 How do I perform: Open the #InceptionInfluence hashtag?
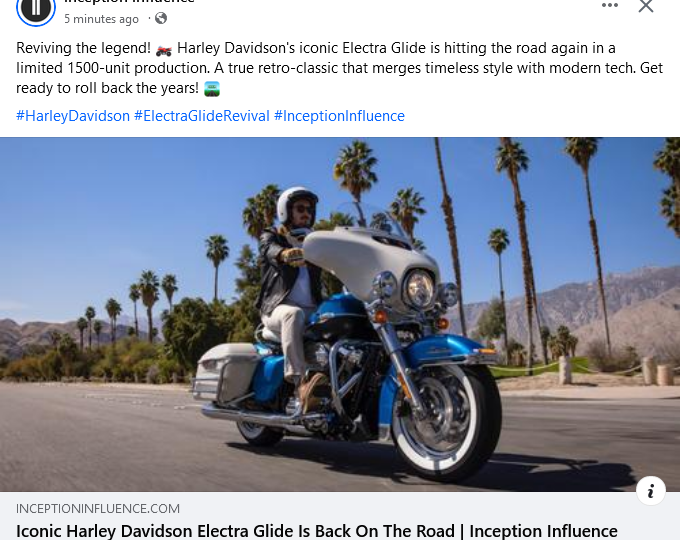(x=339, y=116)
